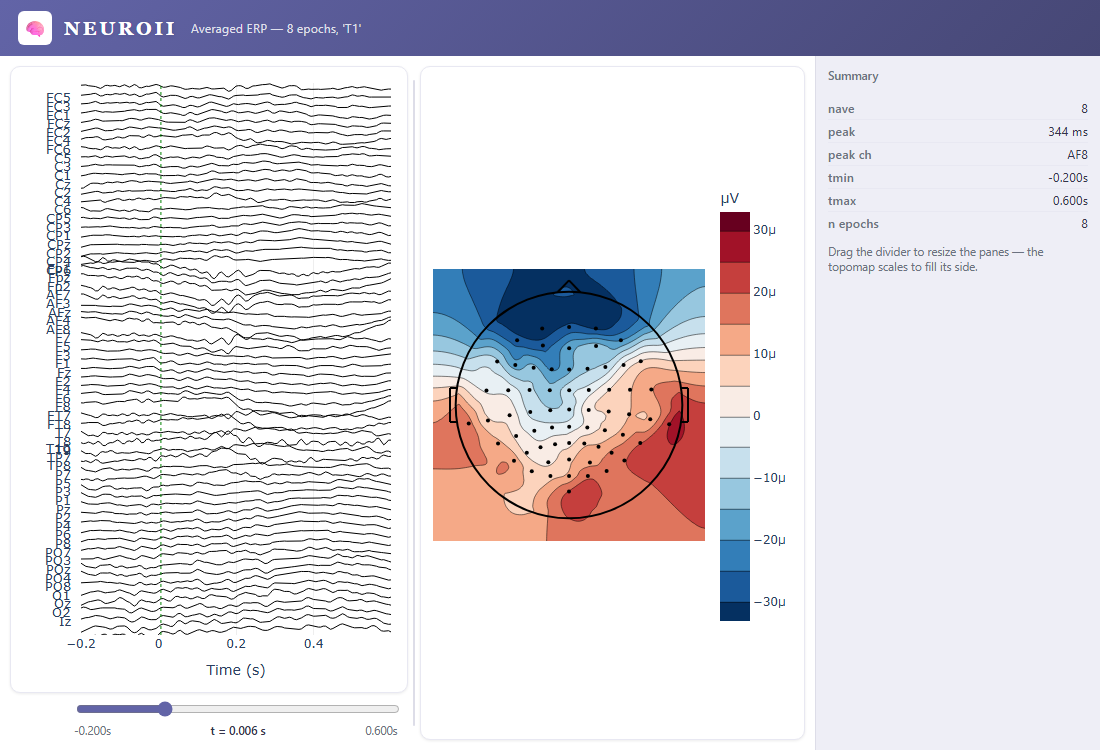Click the green dashed time marker line
Screen dimensions: 1100x750
pyautogui.click(x=161, y=358)
